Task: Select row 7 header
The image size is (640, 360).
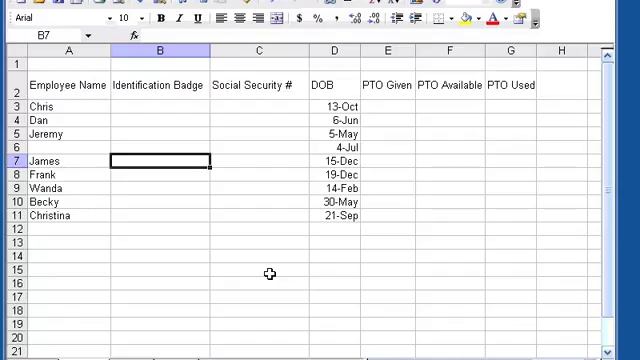Action: [x=17, y=161]
